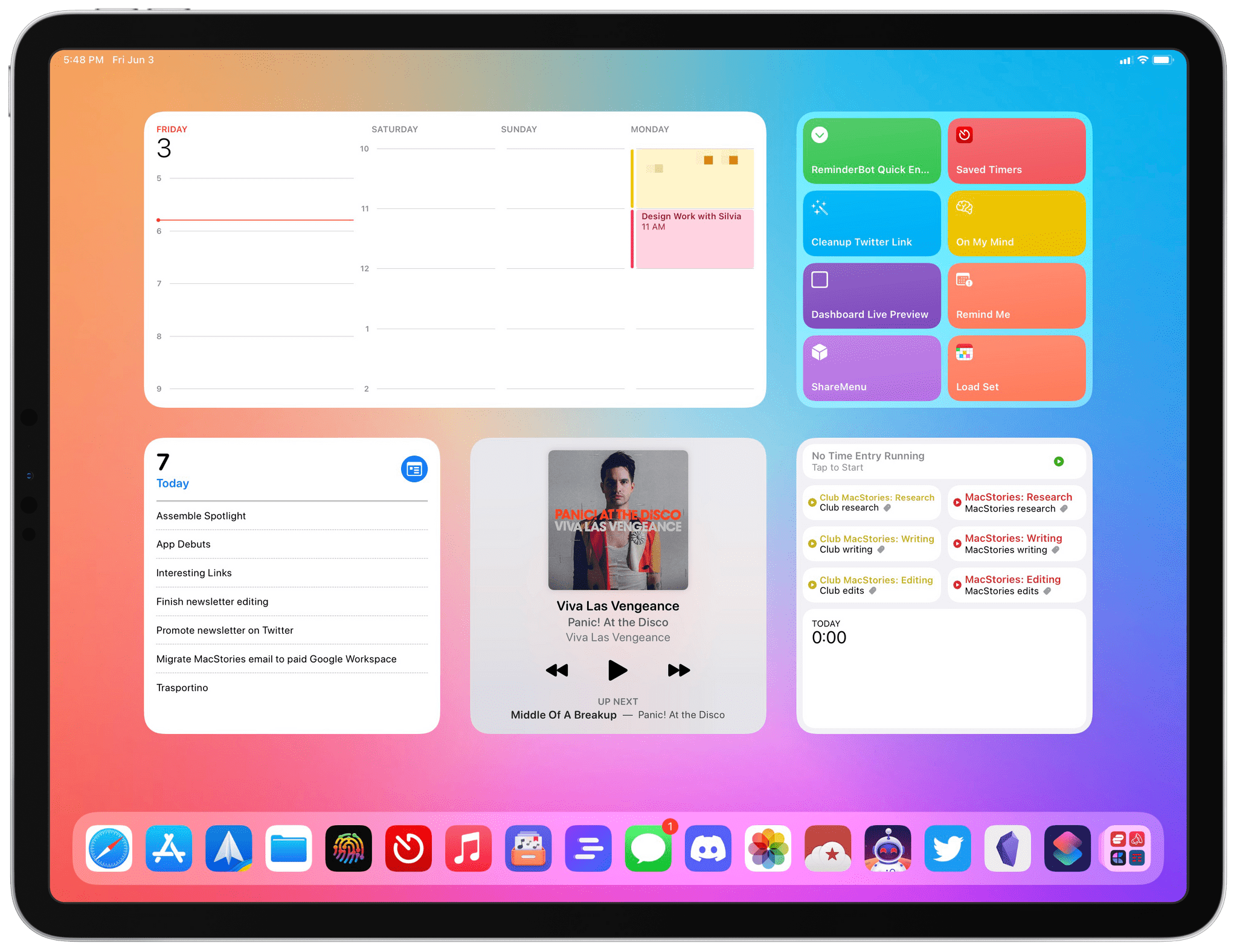This screenshot has width=1237, height=952.
Task: Open the Interesting Links reminder
Action: coord(292,573)
